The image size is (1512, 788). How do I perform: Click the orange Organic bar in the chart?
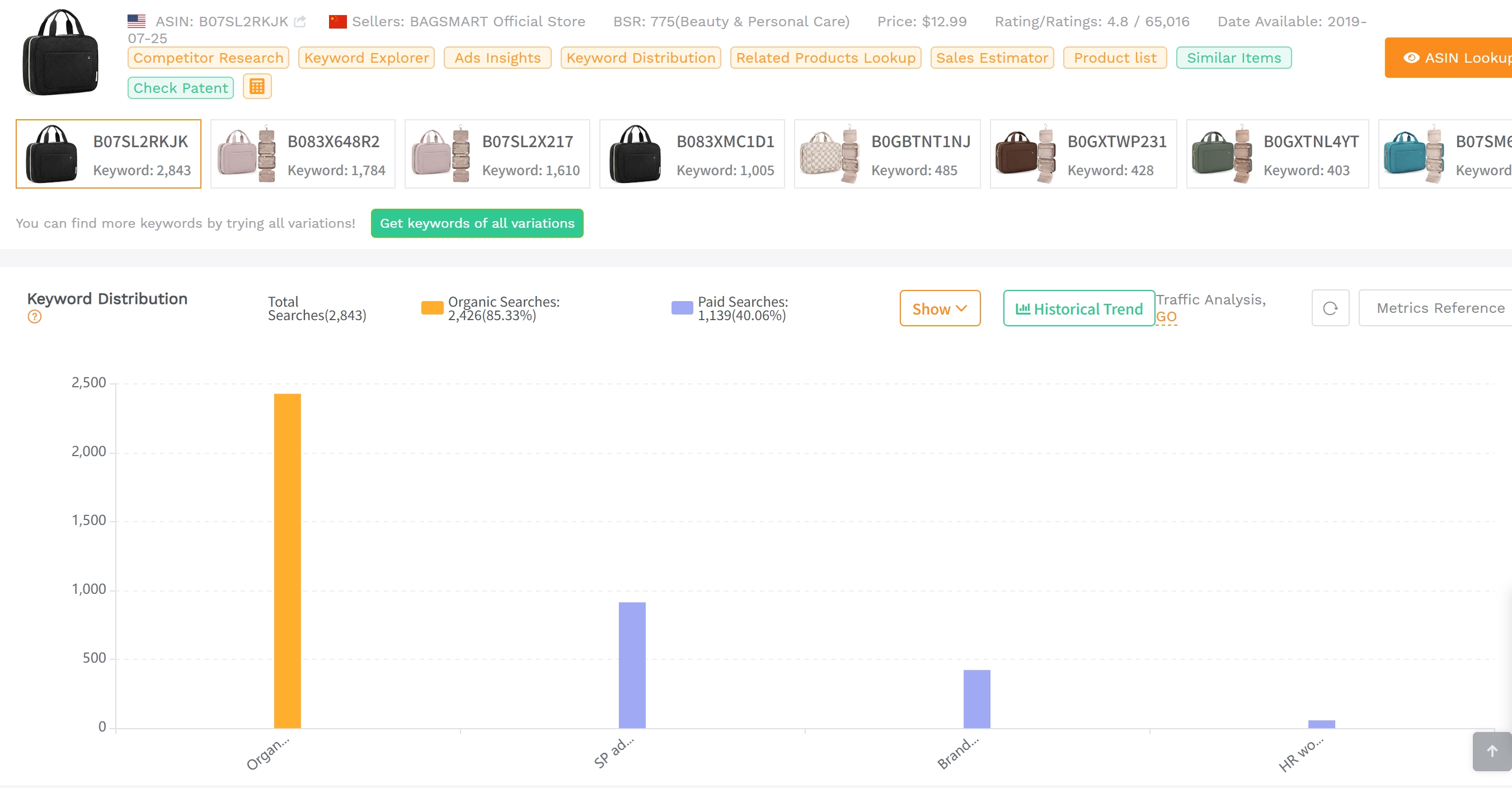tap(287, 561)
